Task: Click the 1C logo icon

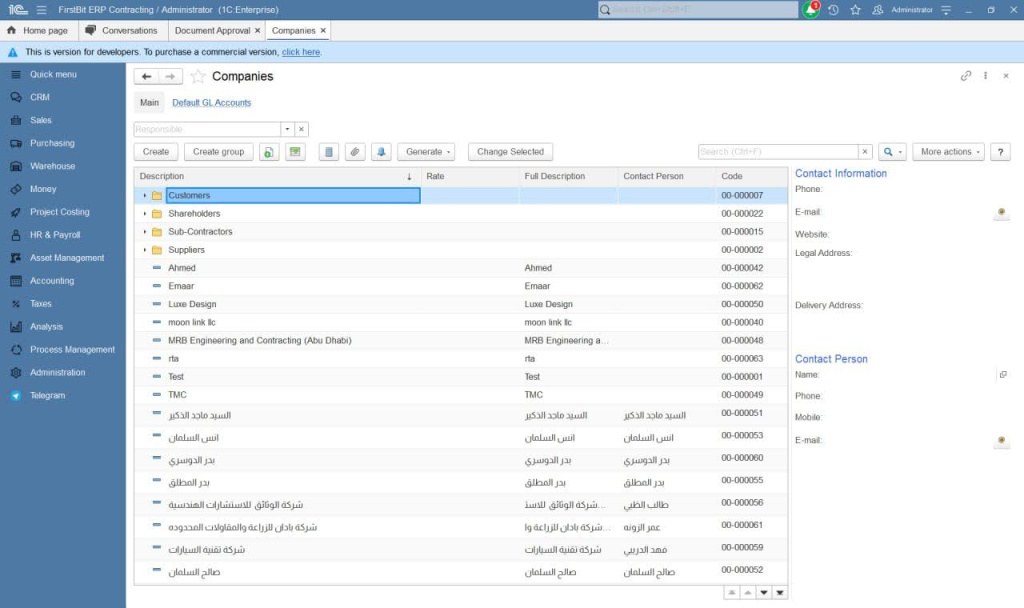Action: tap(18, 10)
